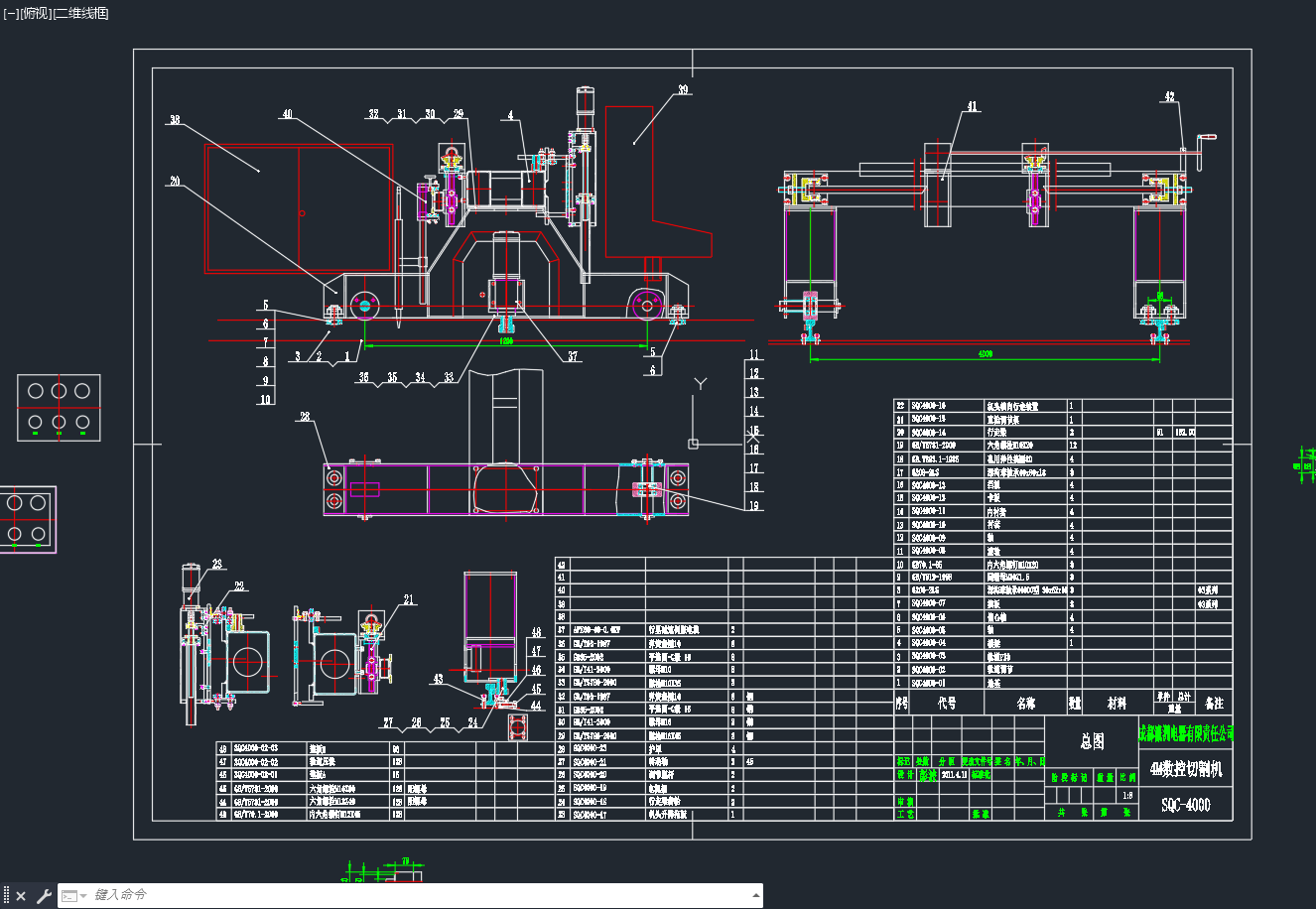
Task: Select balloon number 40
Action: [288, 114]
